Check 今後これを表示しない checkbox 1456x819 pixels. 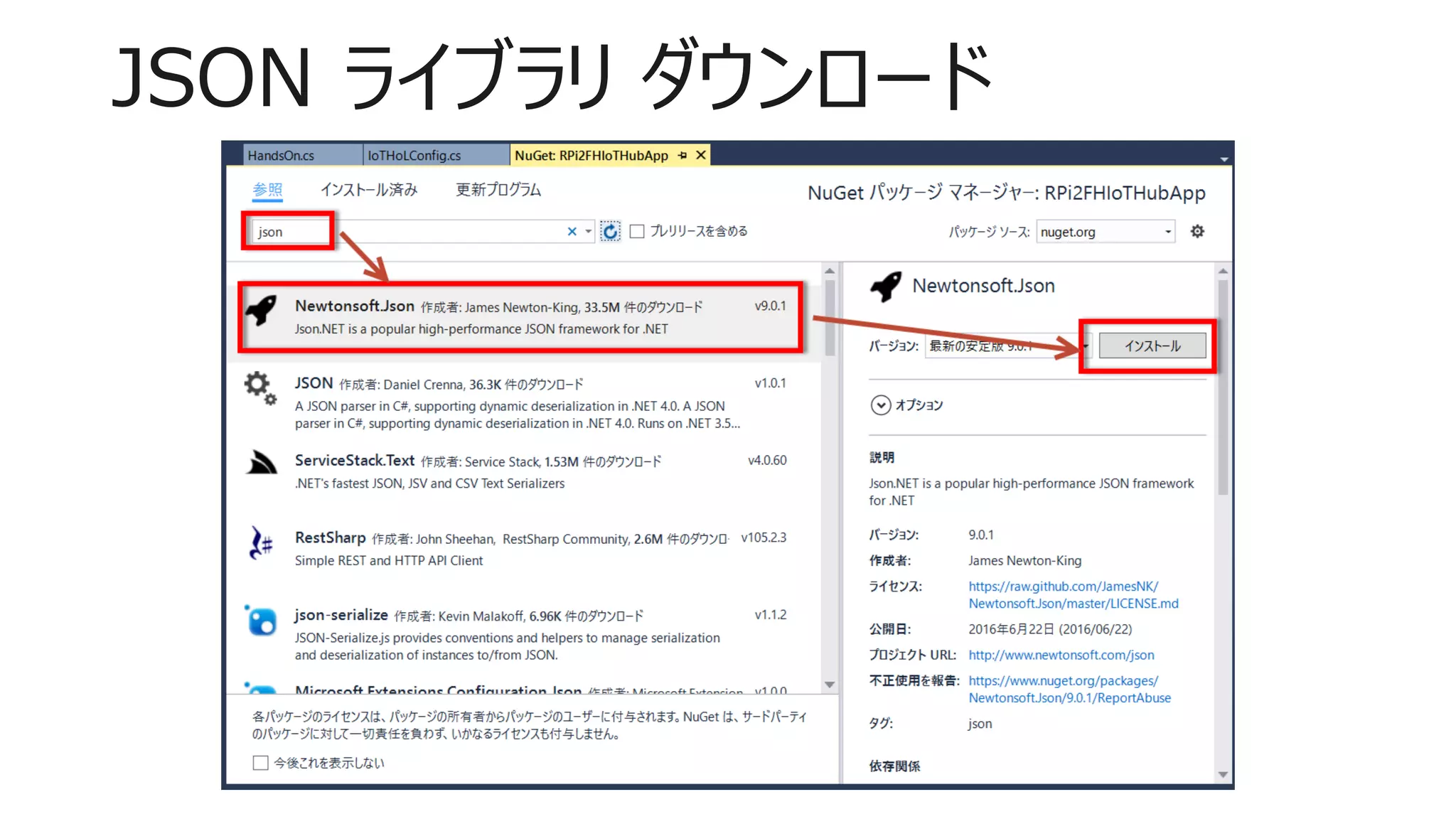click(260, 763)
